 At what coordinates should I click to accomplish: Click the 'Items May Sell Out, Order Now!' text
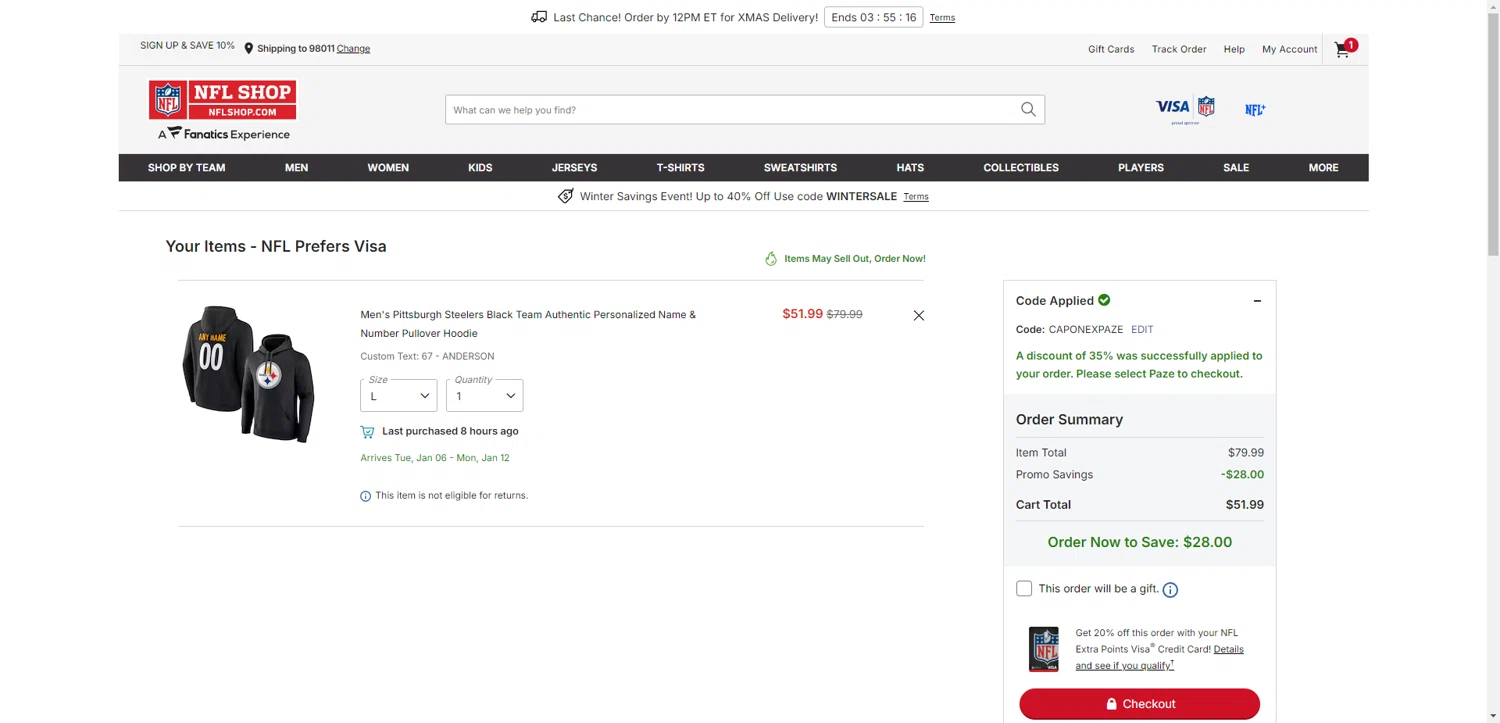click(854, 259)
